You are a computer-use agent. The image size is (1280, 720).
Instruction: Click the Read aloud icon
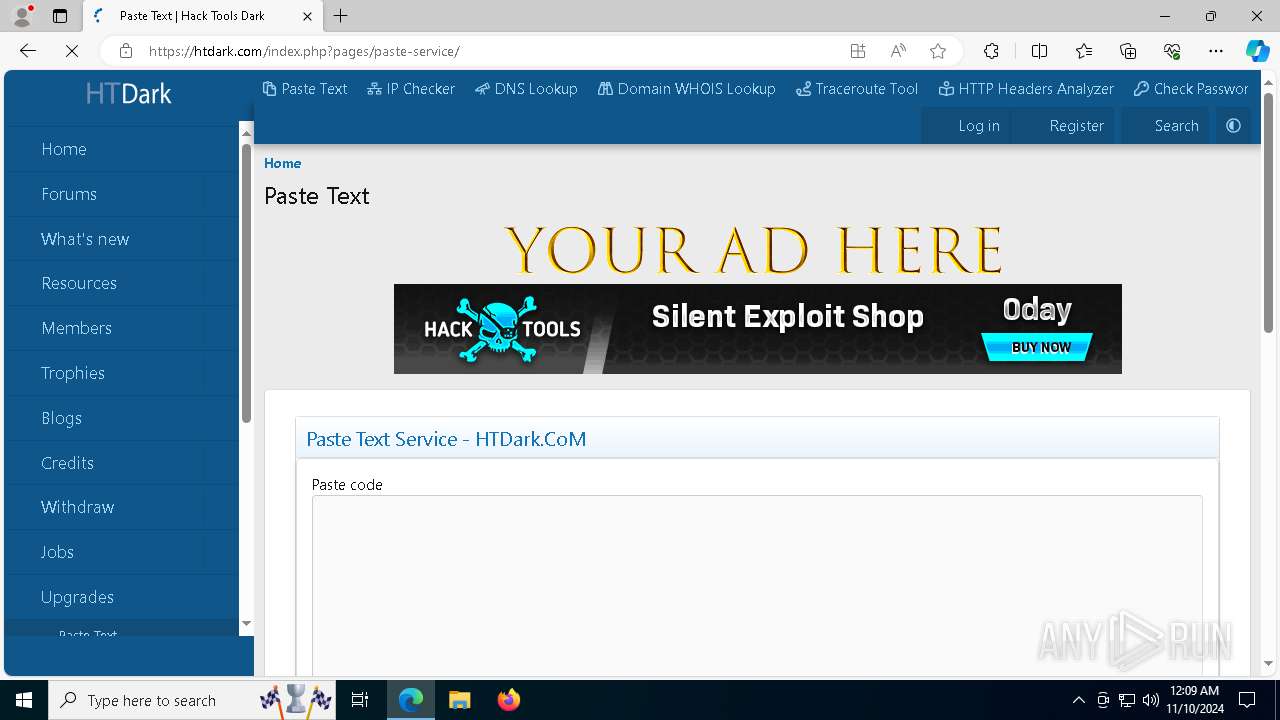[898, 51]
